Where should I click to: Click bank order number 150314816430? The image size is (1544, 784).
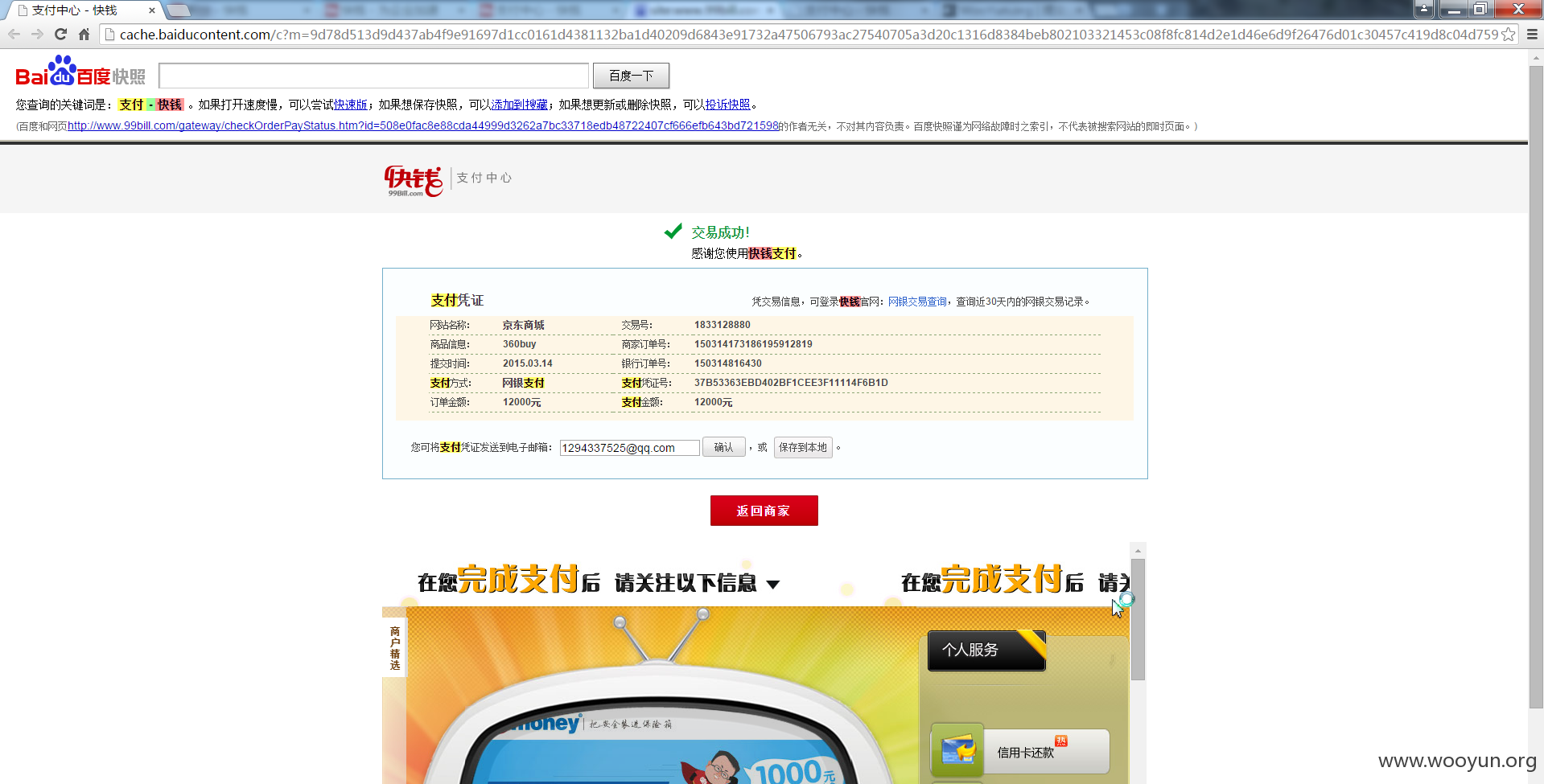pyautogui.click(x=727, y=363)
